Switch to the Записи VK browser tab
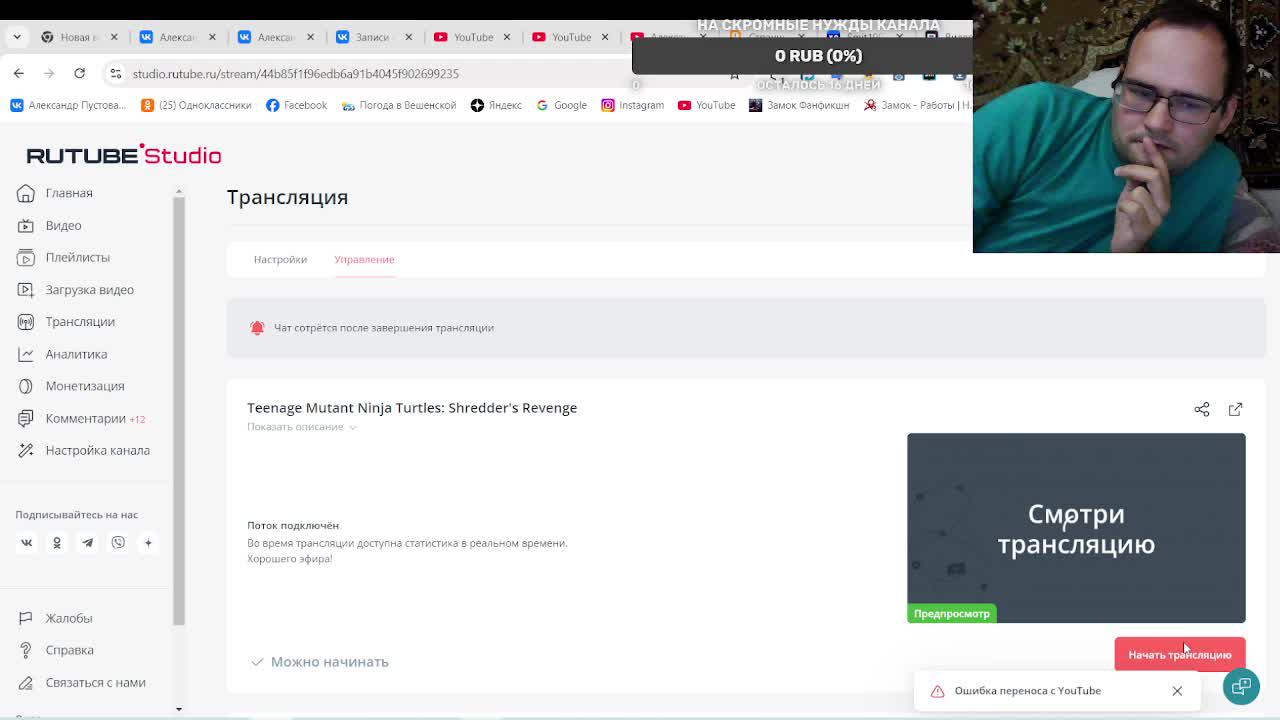 (372, 37)
